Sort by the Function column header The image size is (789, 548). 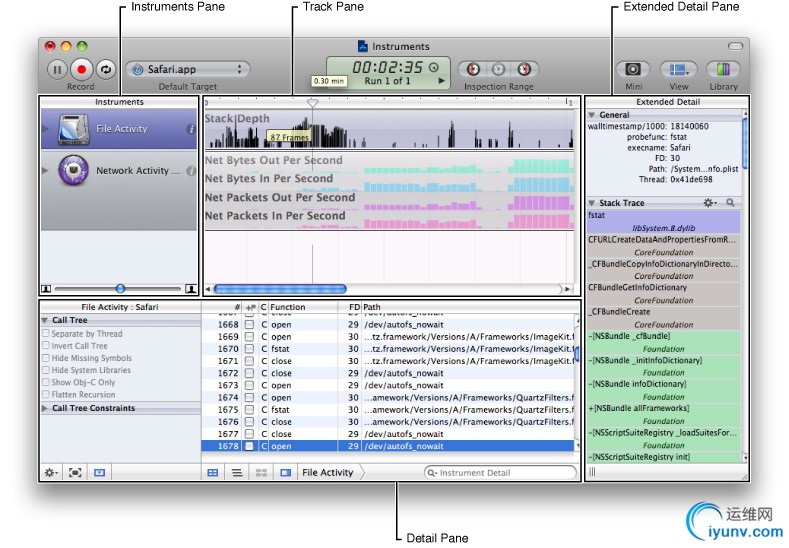[303, 307]
